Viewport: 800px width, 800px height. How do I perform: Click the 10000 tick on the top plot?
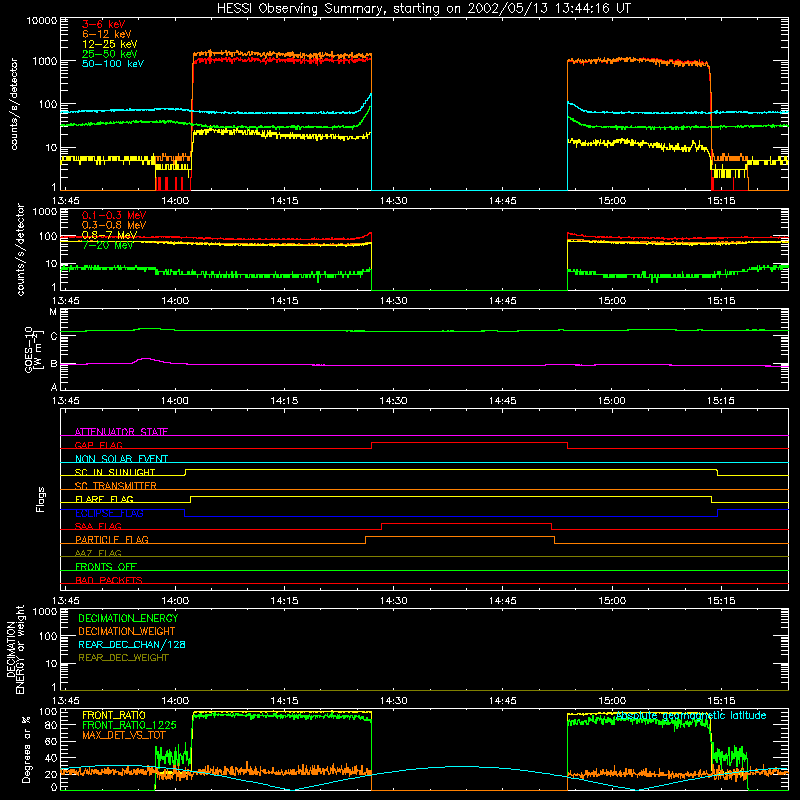(x=41, y=20)
